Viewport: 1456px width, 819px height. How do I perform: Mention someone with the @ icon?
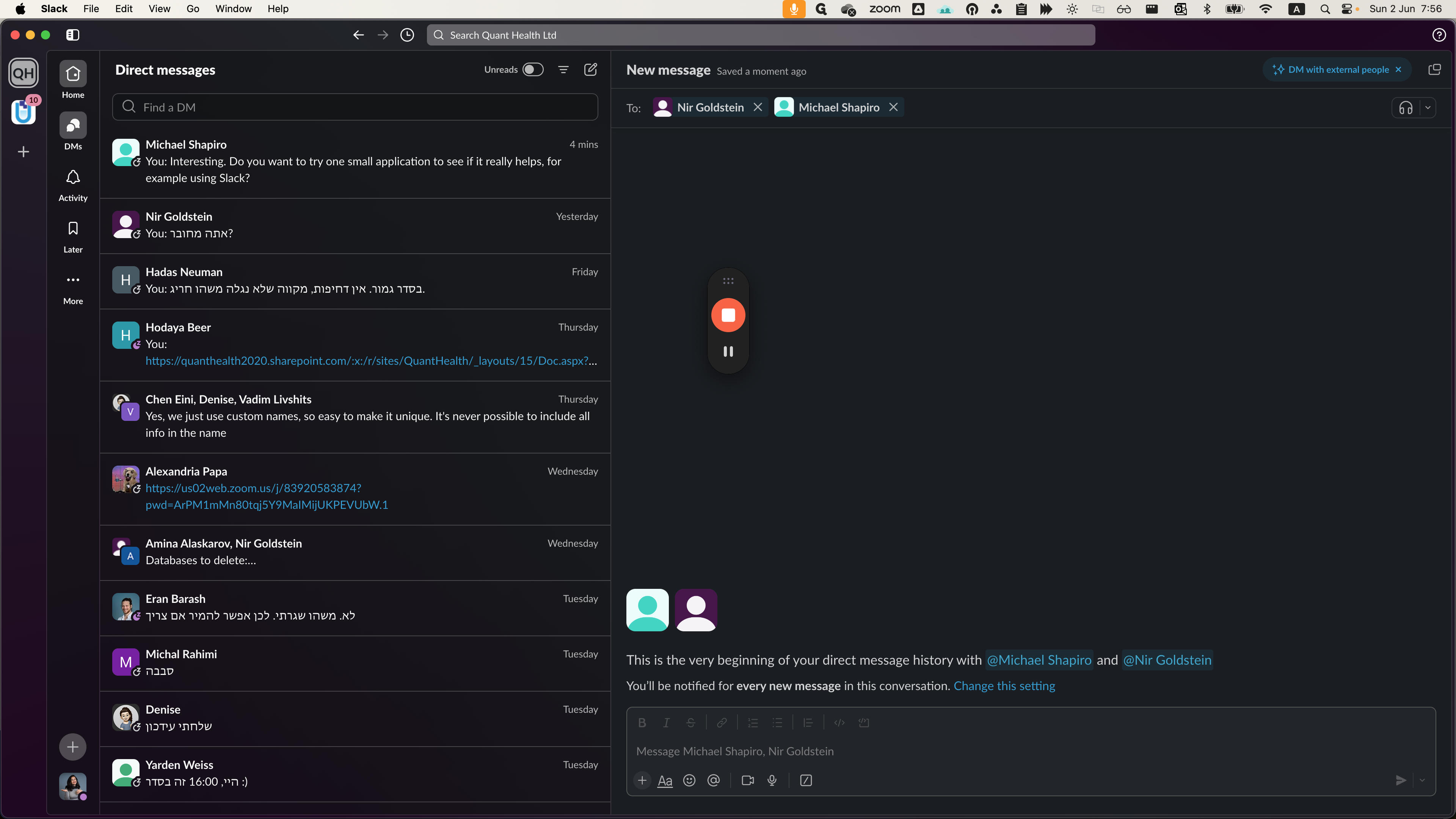714,781
